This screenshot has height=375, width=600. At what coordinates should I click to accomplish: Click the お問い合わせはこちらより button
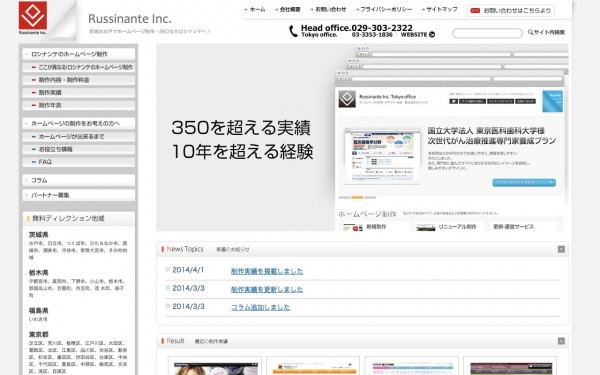tap(511, 10)
